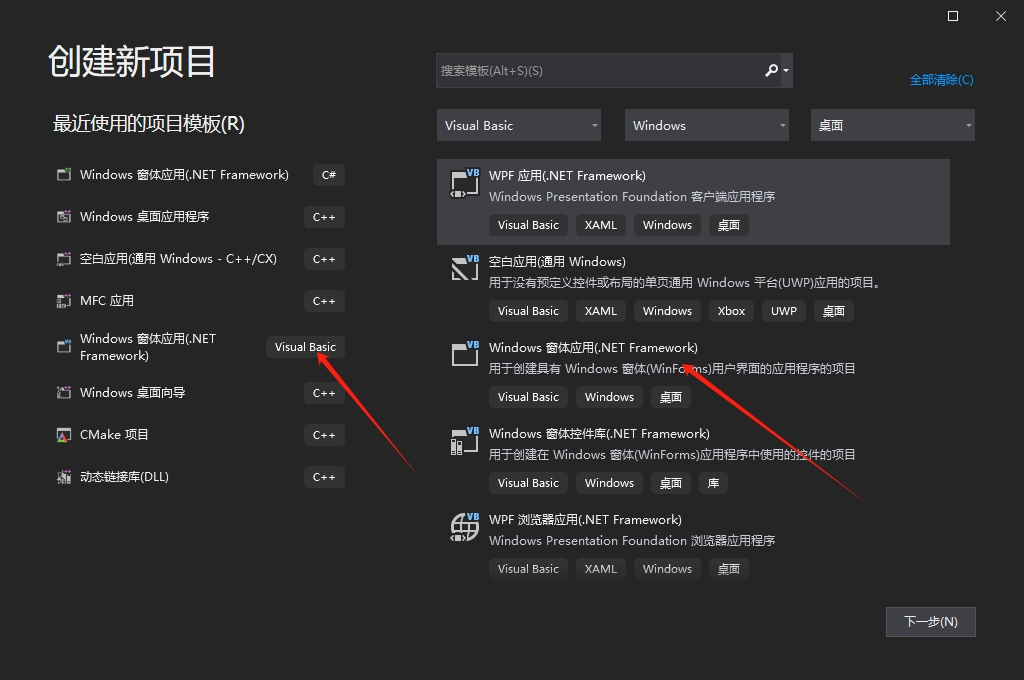Click the Visual Basic tag under 窗体控件库
Viewport: 1024px width, 680px height.
[528, 483]
